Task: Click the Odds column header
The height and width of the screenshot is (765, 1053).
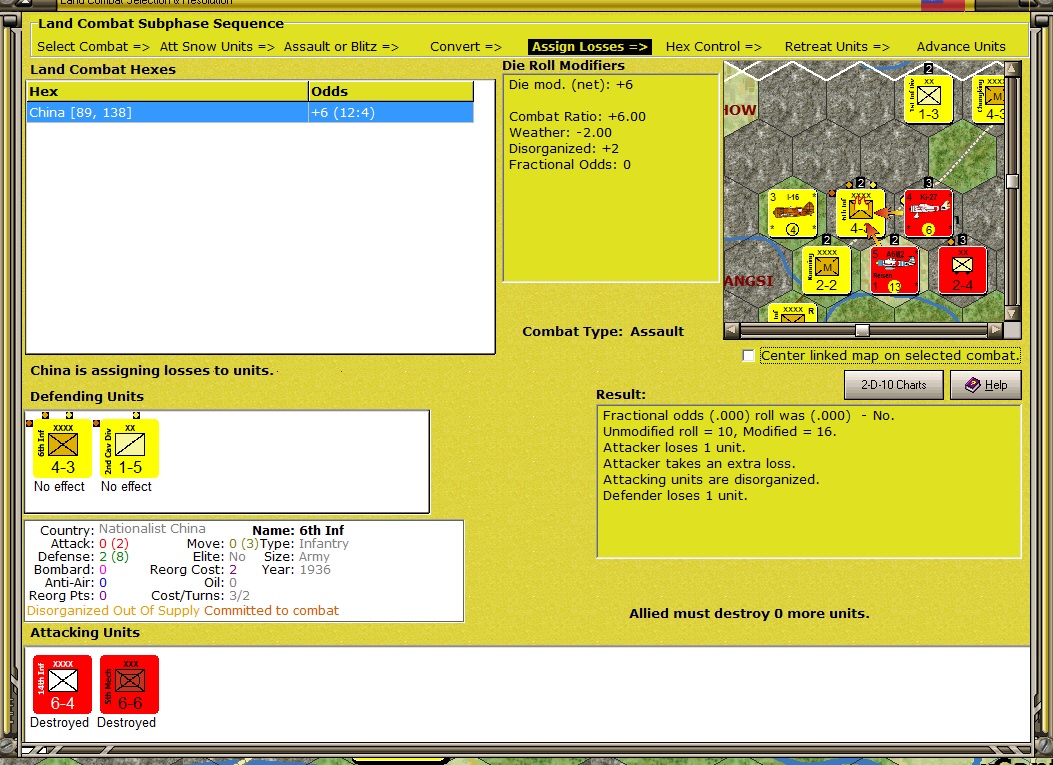Action: [x=391, y=91]
